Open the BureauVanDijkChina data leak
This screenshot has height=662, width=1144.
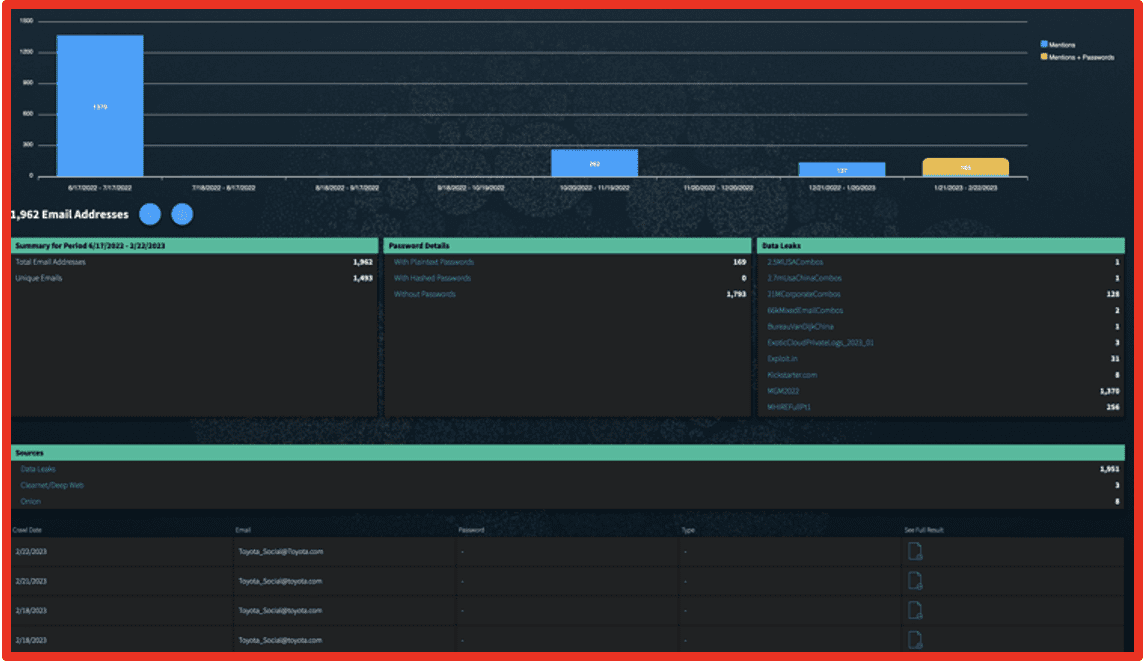click(800, 326)
